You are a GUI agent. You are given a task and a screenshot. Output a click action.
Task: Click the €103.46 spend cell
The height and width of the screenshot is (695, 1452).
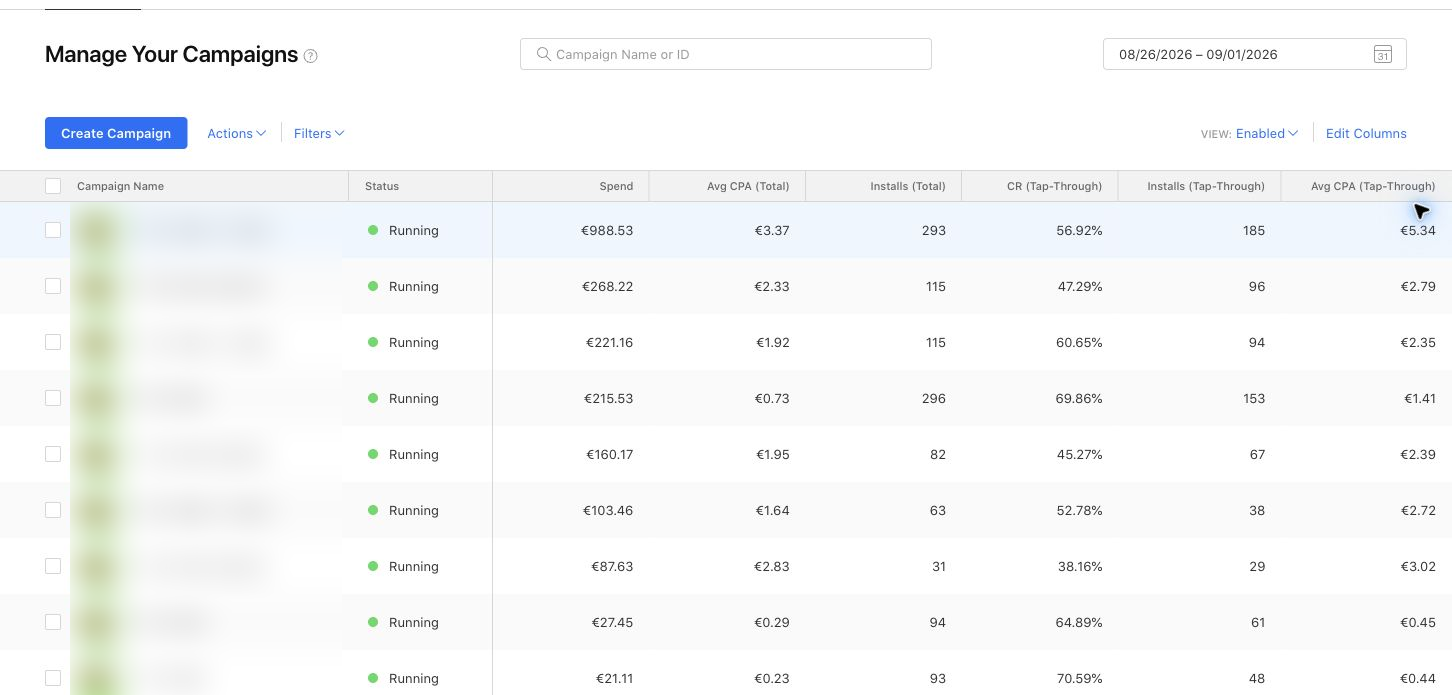pyautogui.click(x=608, y=510)
